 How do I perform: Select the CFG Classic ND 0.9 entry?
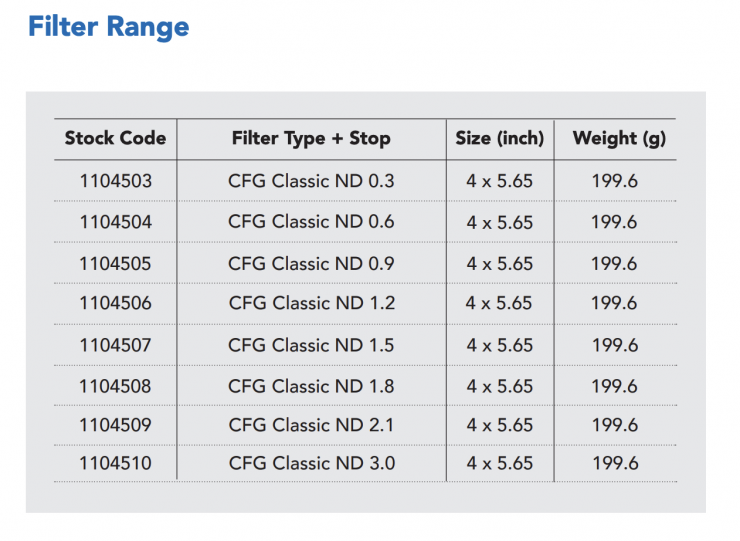pos(311,264)
